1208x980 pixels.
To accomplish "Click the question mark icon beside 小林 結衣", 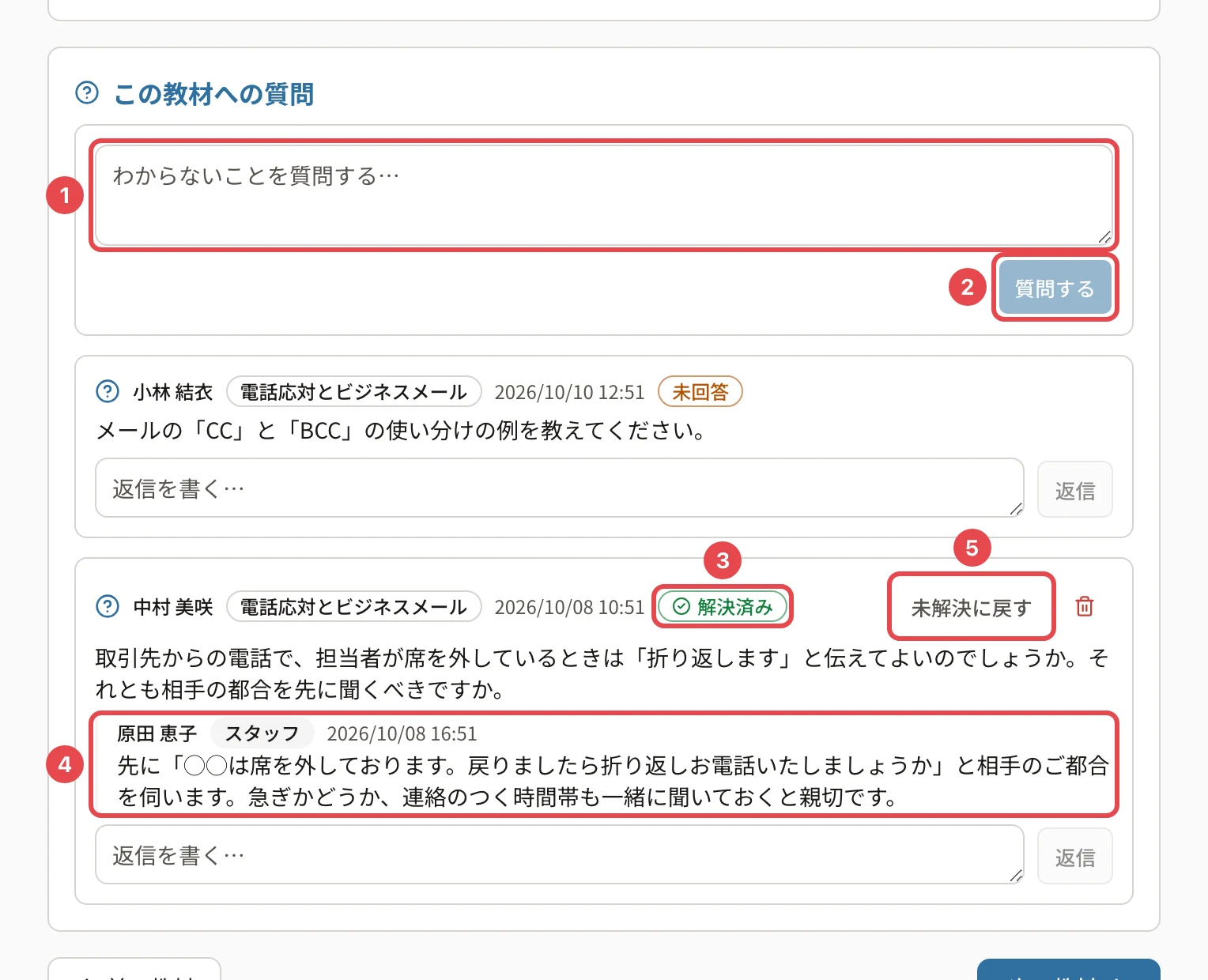I will (108, 391).
